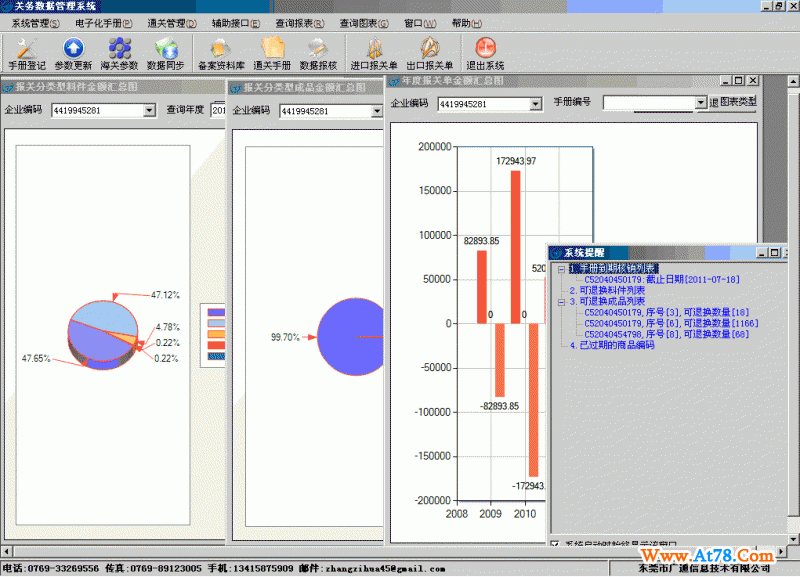Click the 数据同步 toolbar icon

click(165, 52)
